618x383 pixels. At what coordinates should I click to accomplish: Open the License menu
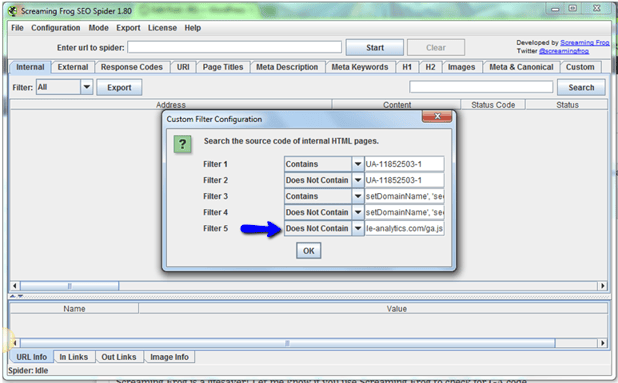click(162, 28)
